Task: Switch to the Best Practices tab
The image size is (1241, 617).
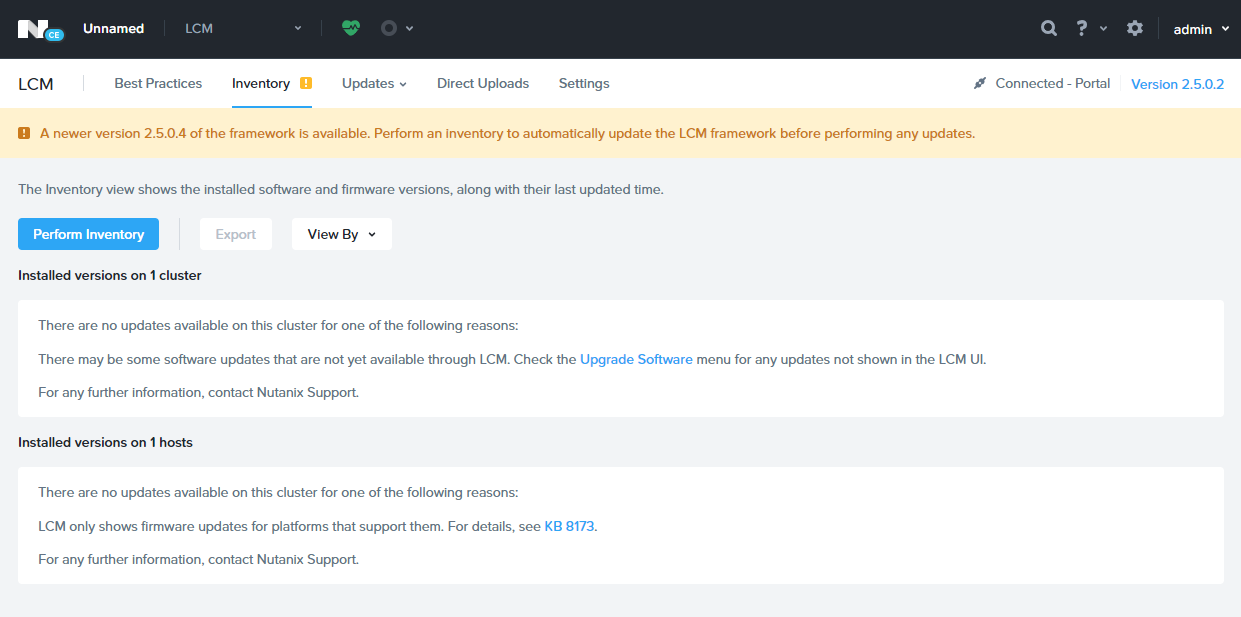Action: 158,83
